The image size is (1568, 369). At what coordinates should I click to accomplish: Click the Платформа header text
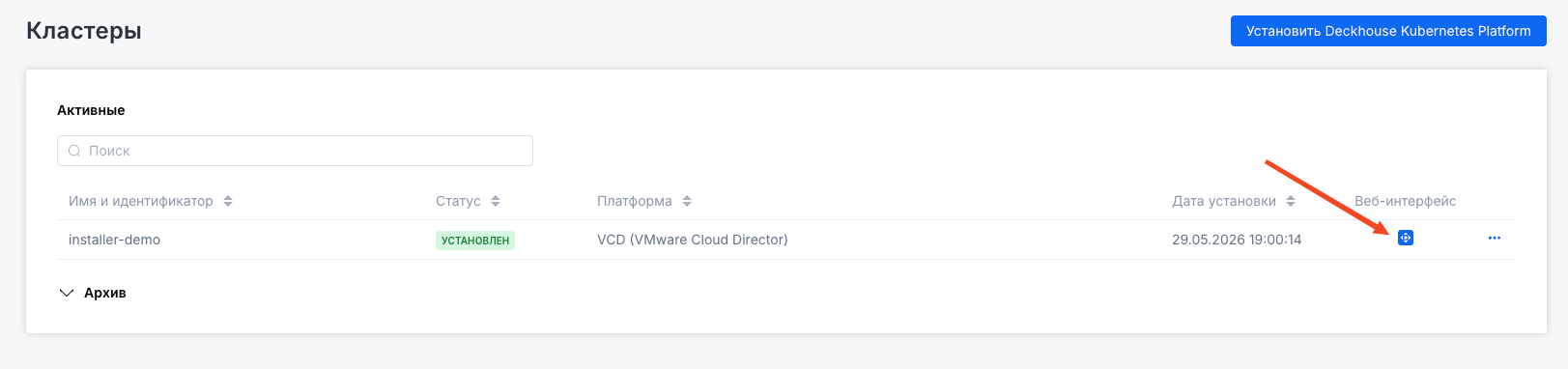tap(635, 201)
